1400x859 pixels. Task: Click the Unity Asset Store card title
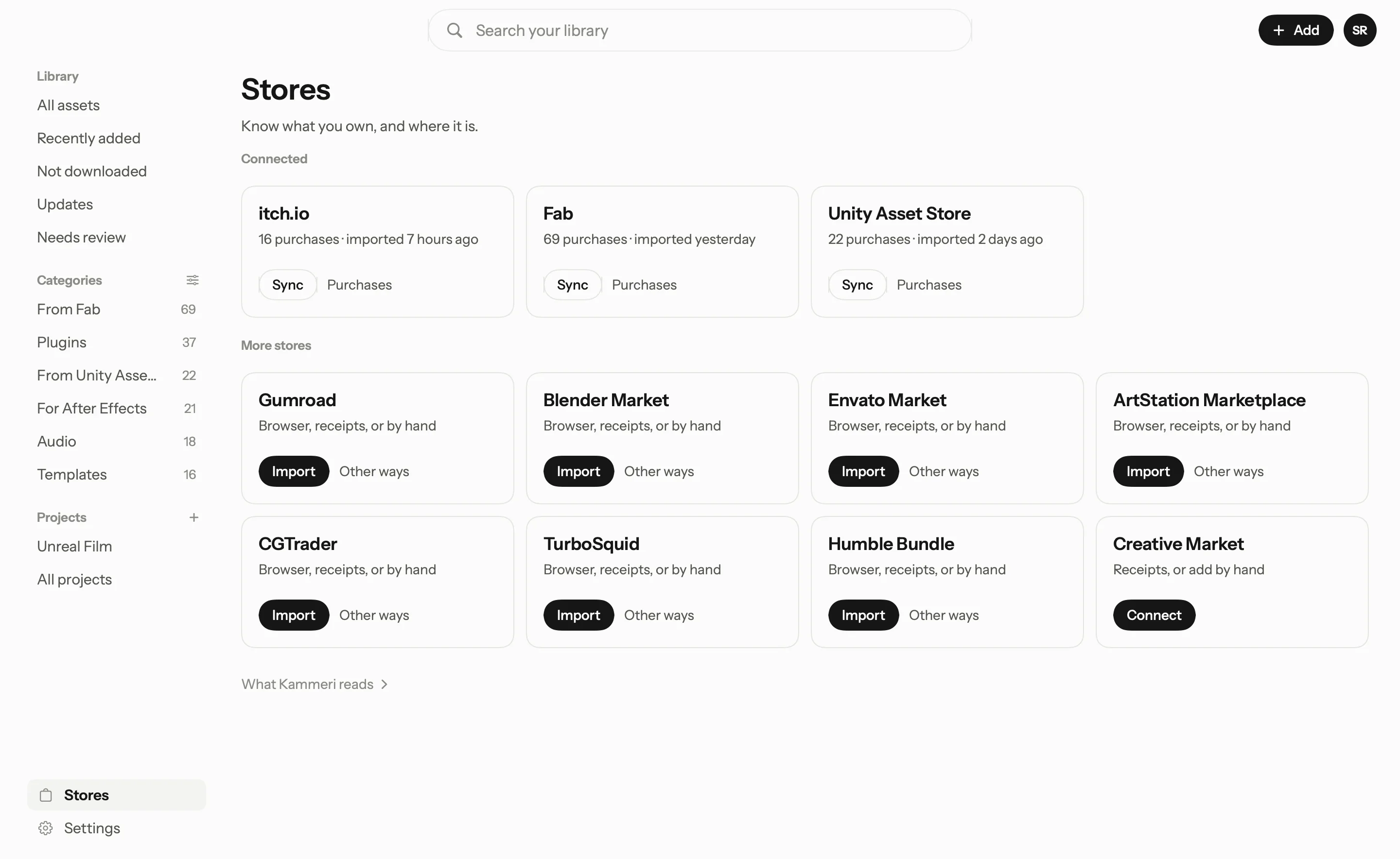[x=899, y=213]
